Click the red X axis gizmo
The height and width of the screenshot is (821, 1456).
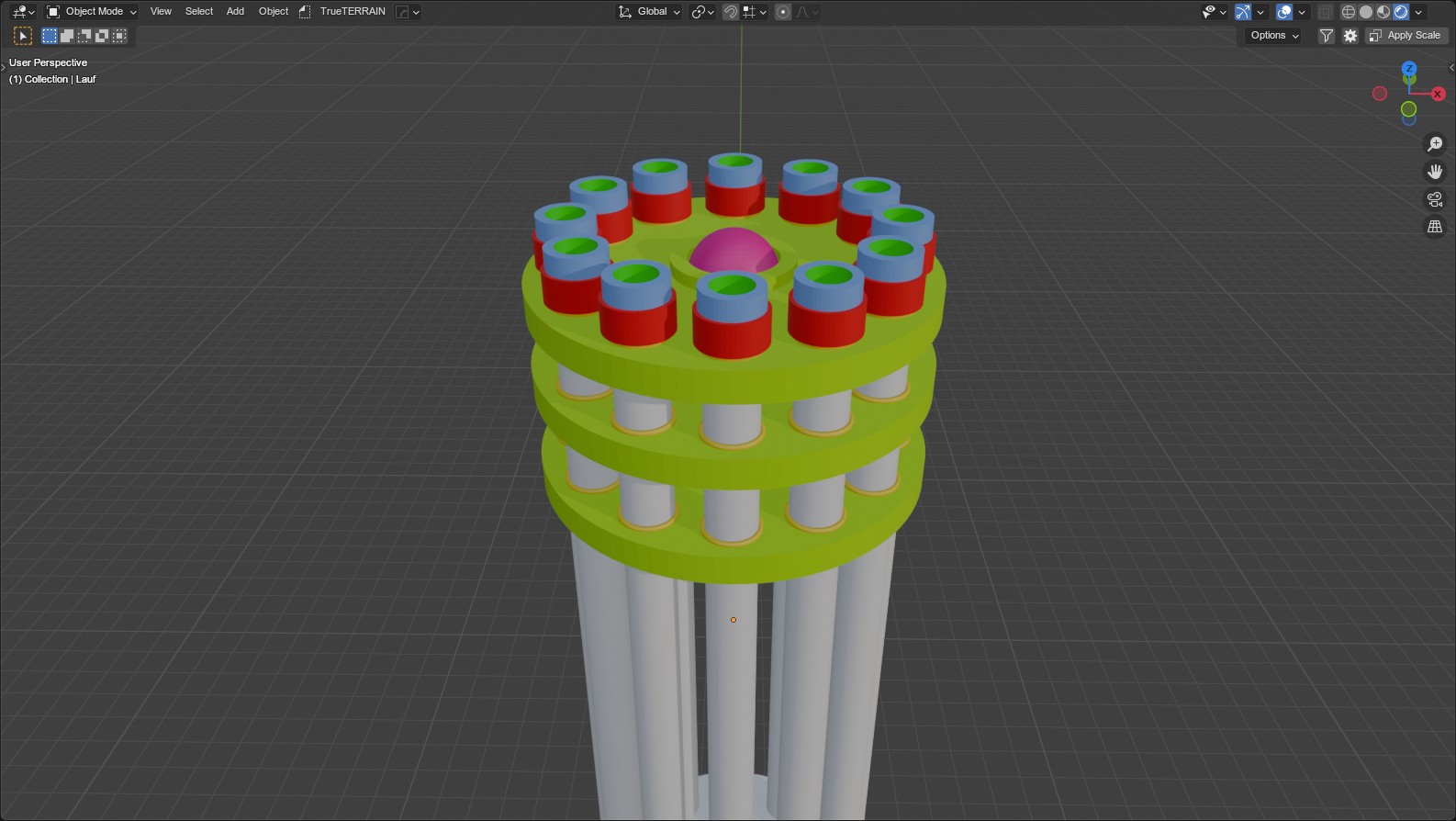[x=1438, y=94]
